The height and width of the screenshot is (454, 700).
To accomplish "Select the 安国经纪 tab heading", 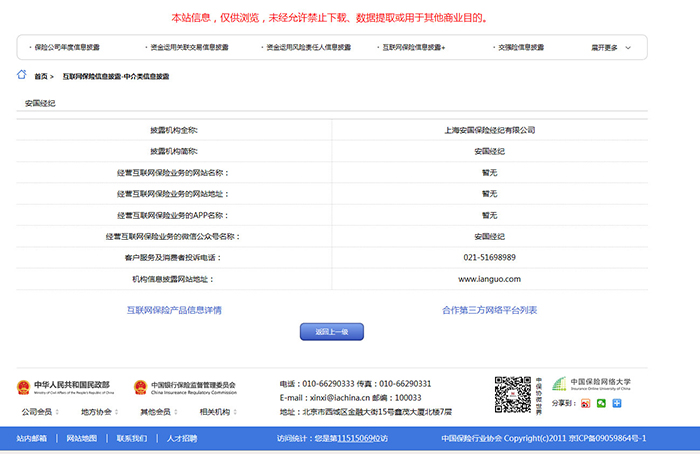I will tap(40, 103).
